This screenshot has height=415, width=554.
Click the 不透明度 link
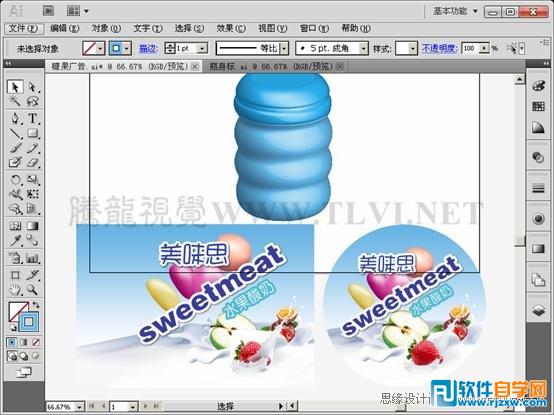tap(440, 48)
